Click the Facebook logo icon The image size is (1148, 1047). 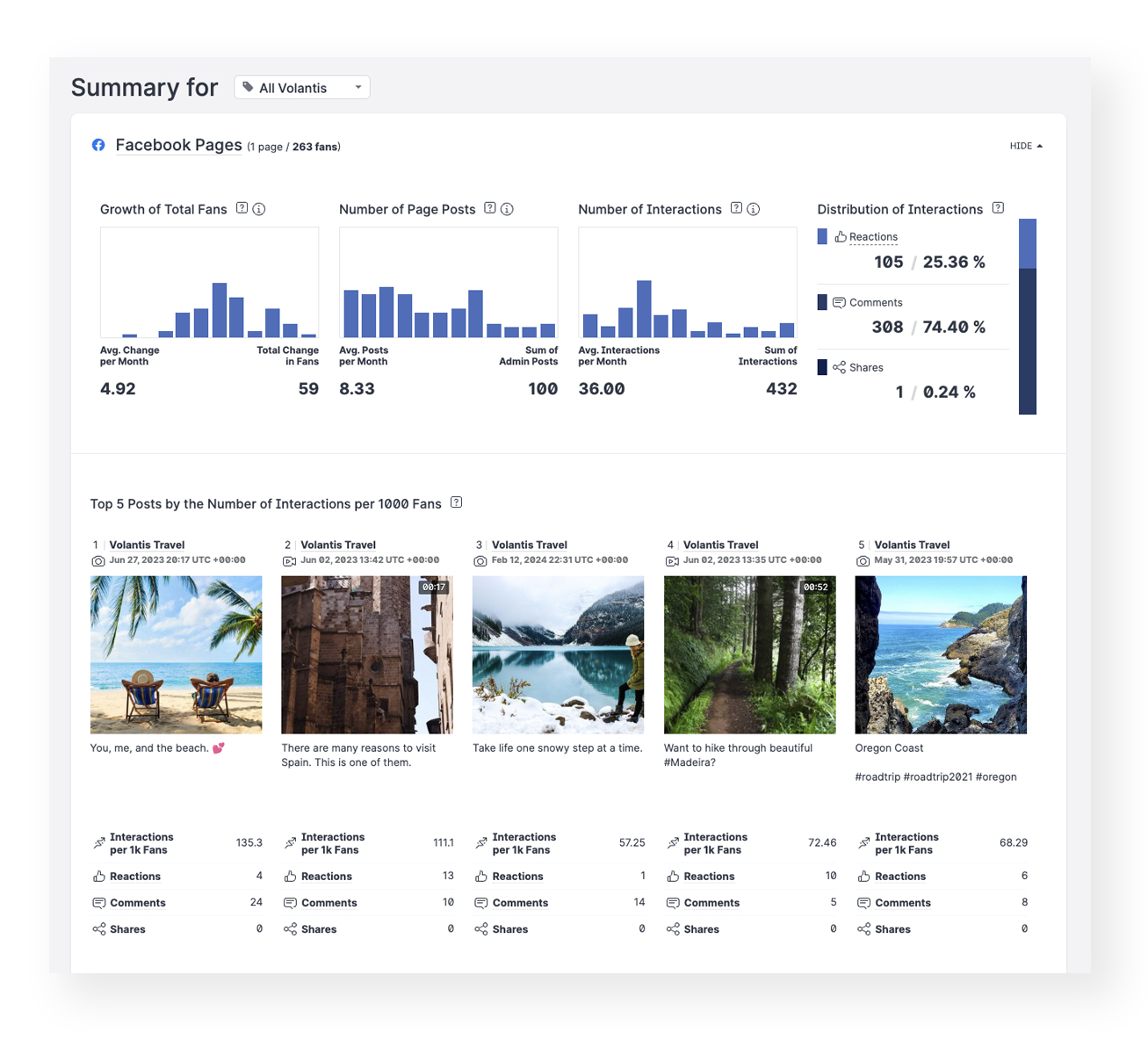point(98,145)
